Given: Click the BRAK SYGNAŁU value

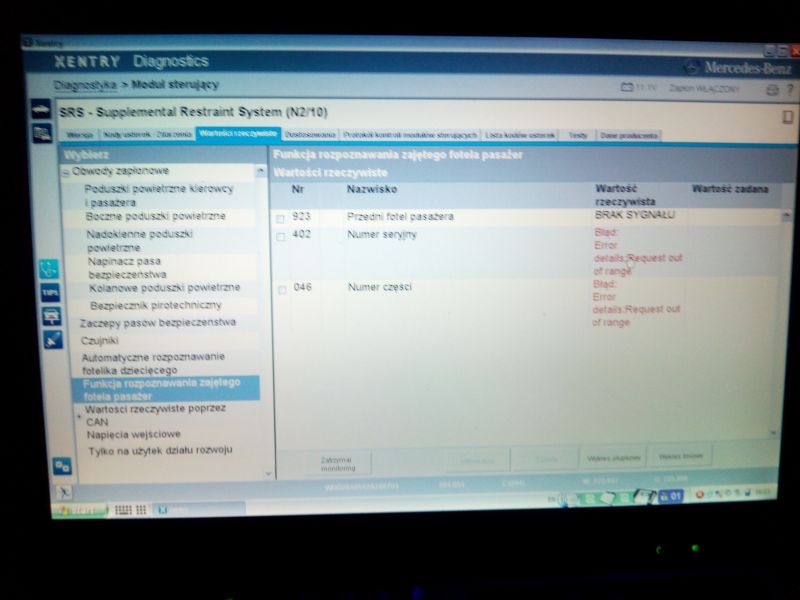Looking at the screenshot, I should (x=635, y=215).
